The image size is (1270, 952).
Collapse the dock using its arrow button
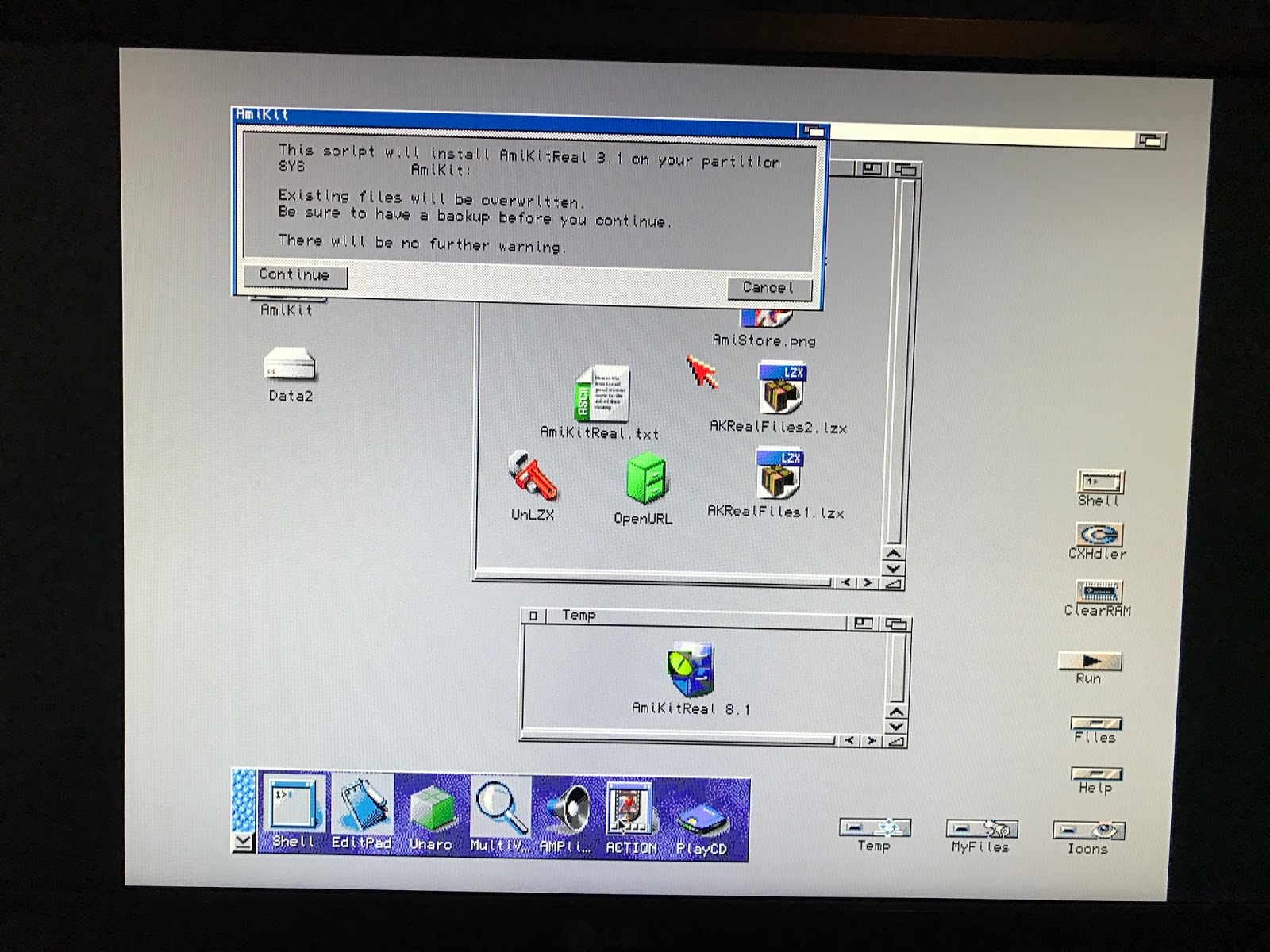[243, 843]
